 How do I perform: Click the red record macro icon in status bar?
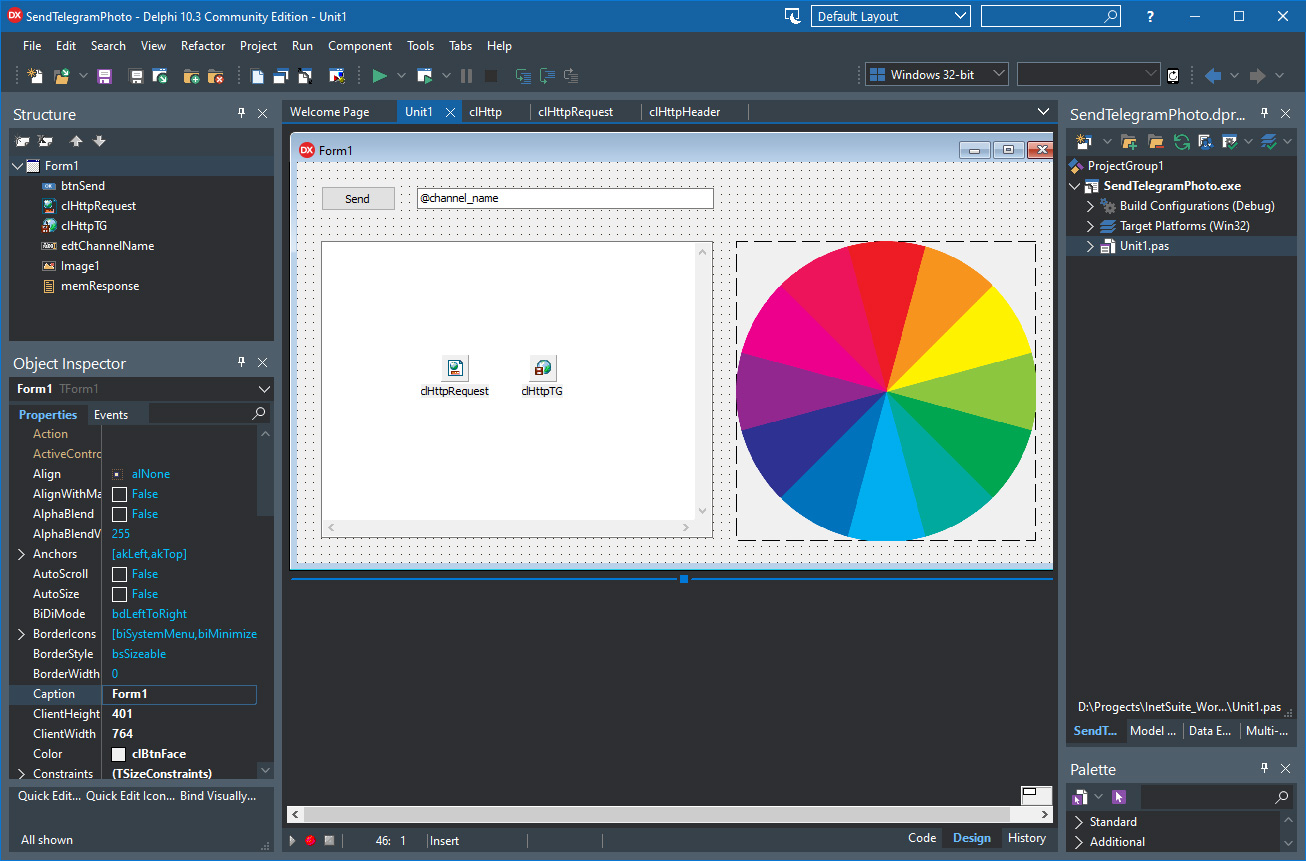click(310, 840)
